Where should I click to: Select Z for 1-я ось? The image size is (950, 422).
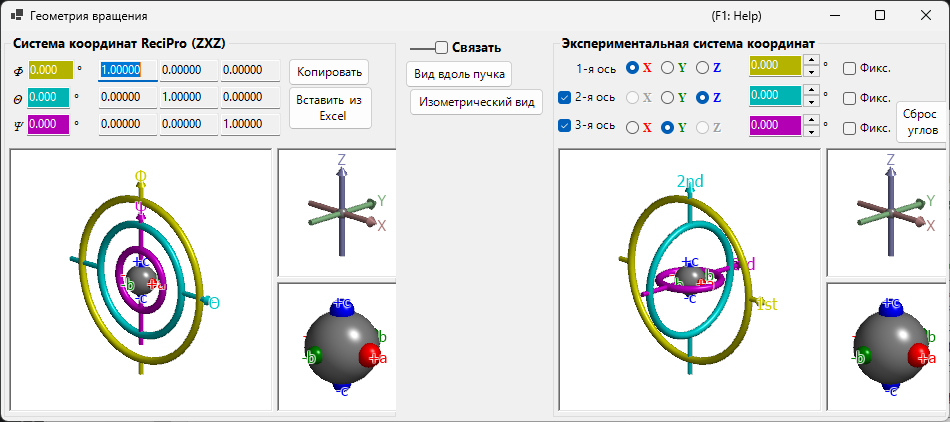[x=702, y=68]
